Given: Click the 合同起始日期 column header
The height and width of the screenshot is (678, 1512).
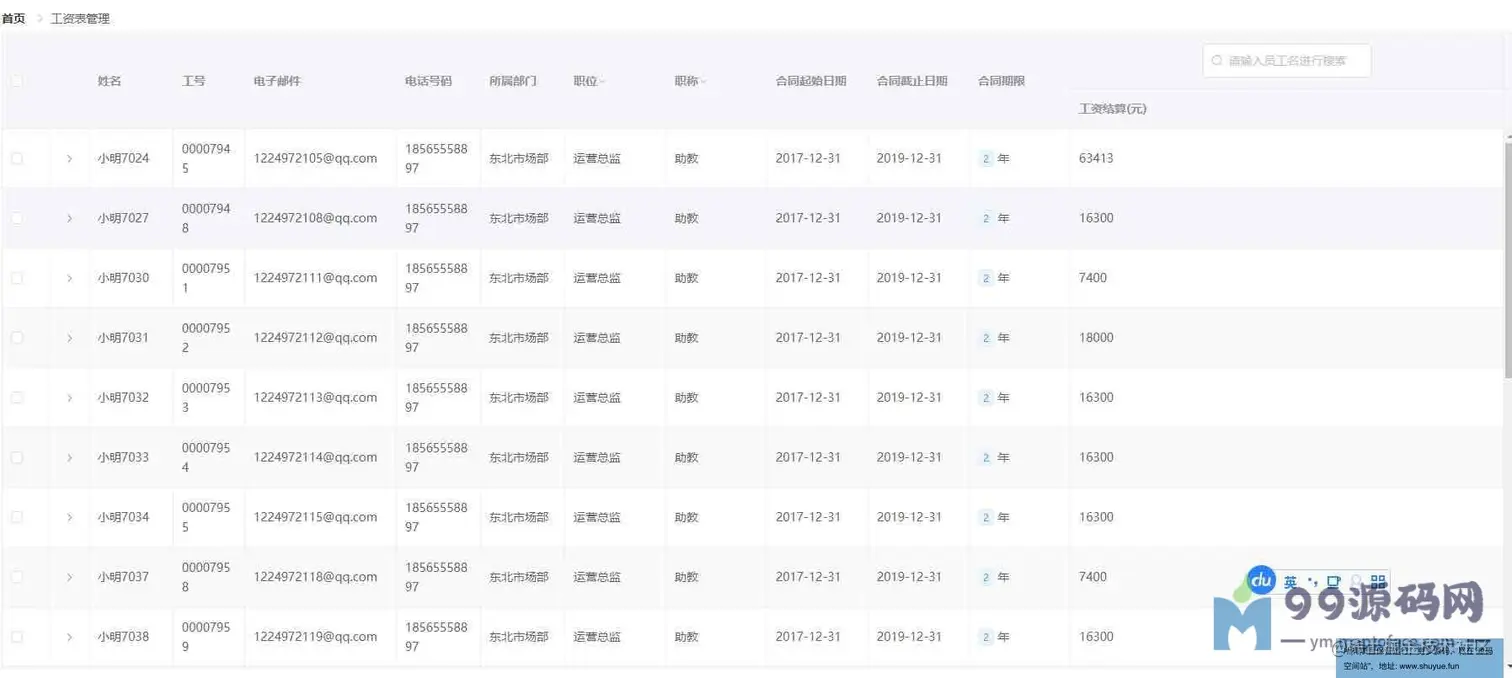Looking at the screenshot, I should (x=811, y=81).
